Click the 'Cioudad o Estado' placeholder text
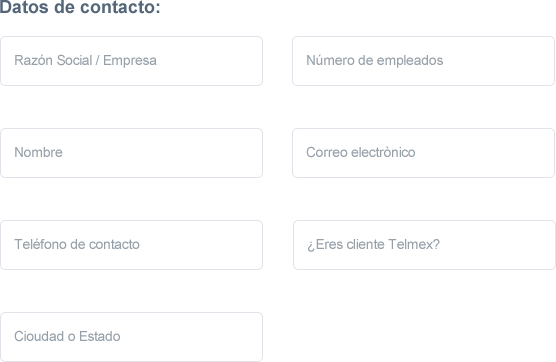The image size is (556, 362). [x=67, y=336]
